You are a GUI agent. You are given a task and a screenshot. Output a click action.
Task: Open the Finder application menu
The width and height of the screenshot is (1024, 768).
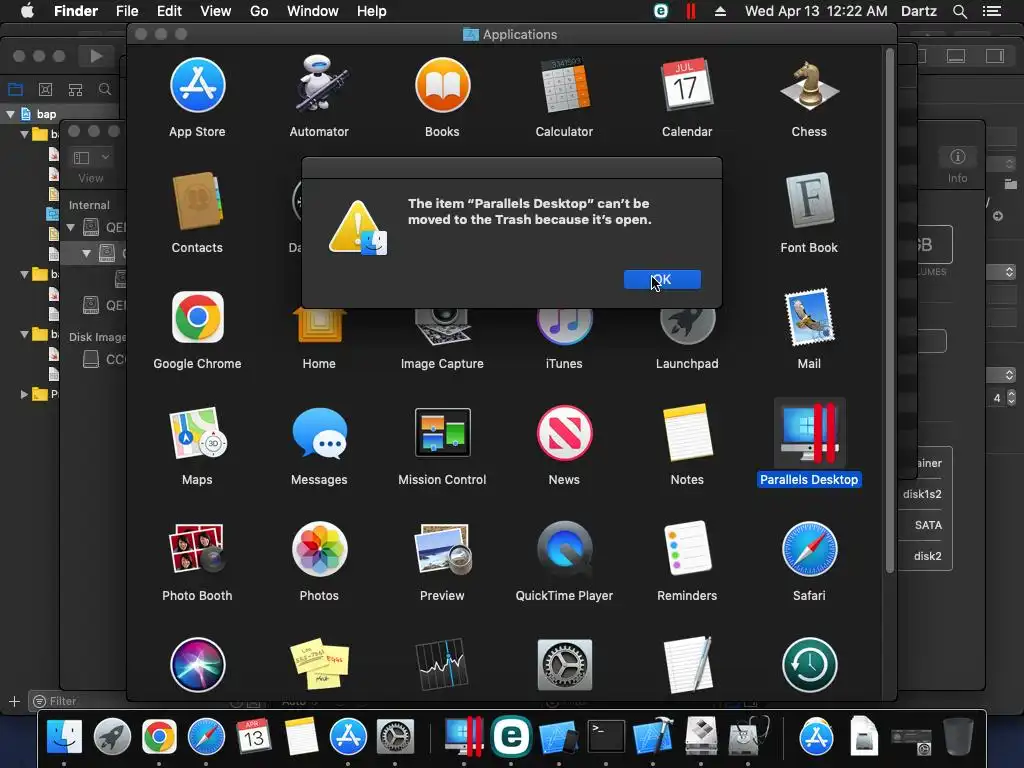coord(76,11)
